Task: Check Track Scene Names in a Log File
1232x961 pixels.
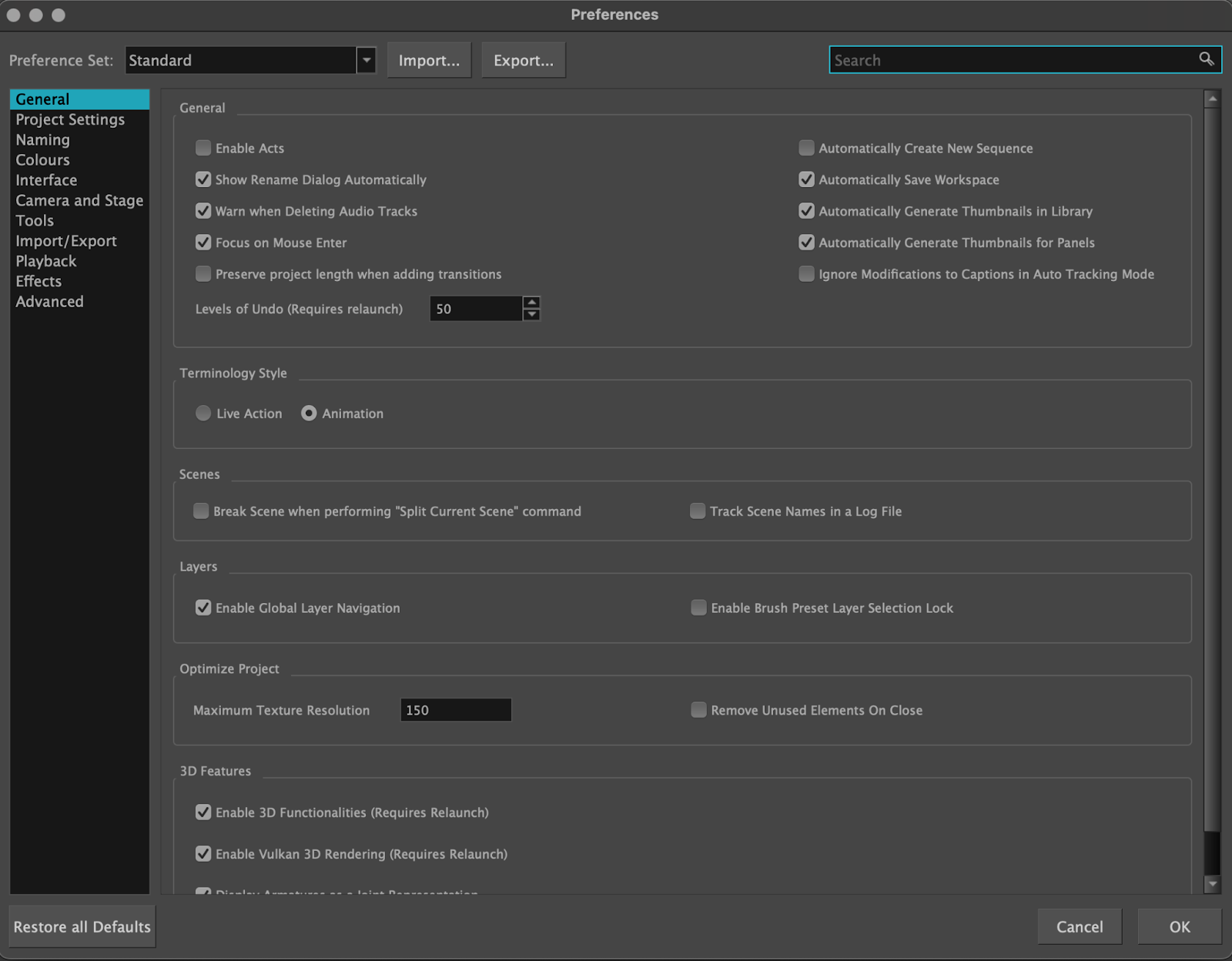Action: pyautogui.click(x=697, y=511)
